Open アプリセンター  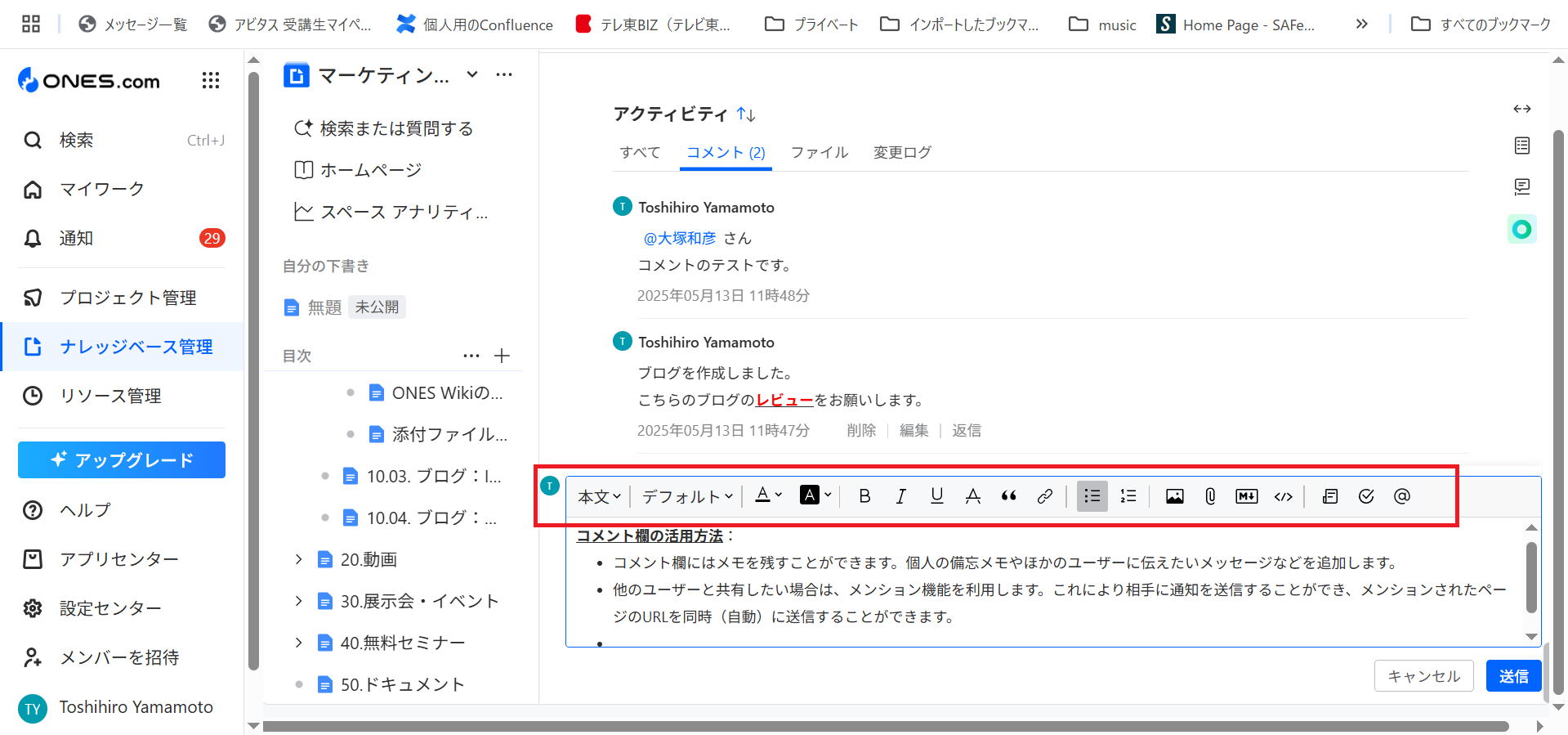tap(123, 559)
